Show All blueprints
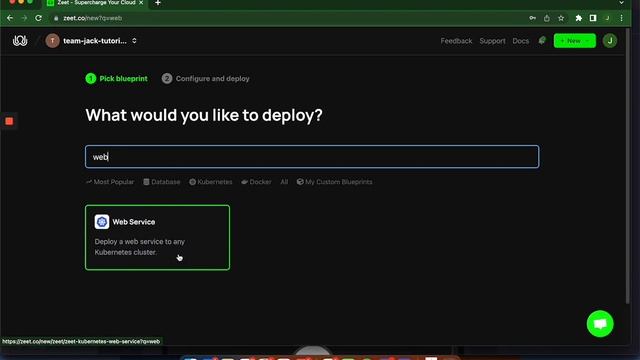This screenshot has height=360, width=640. coord(284,182)
